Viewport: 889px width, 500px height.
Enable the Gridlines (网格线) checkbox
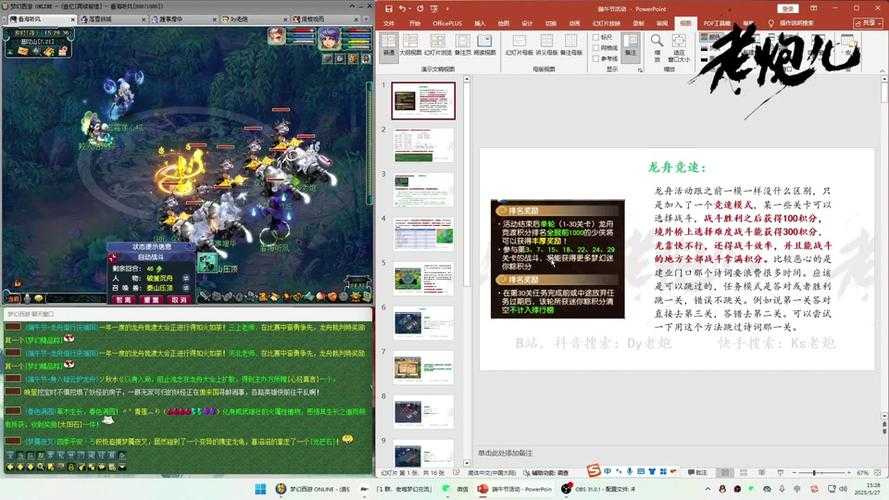coord(606,48)
